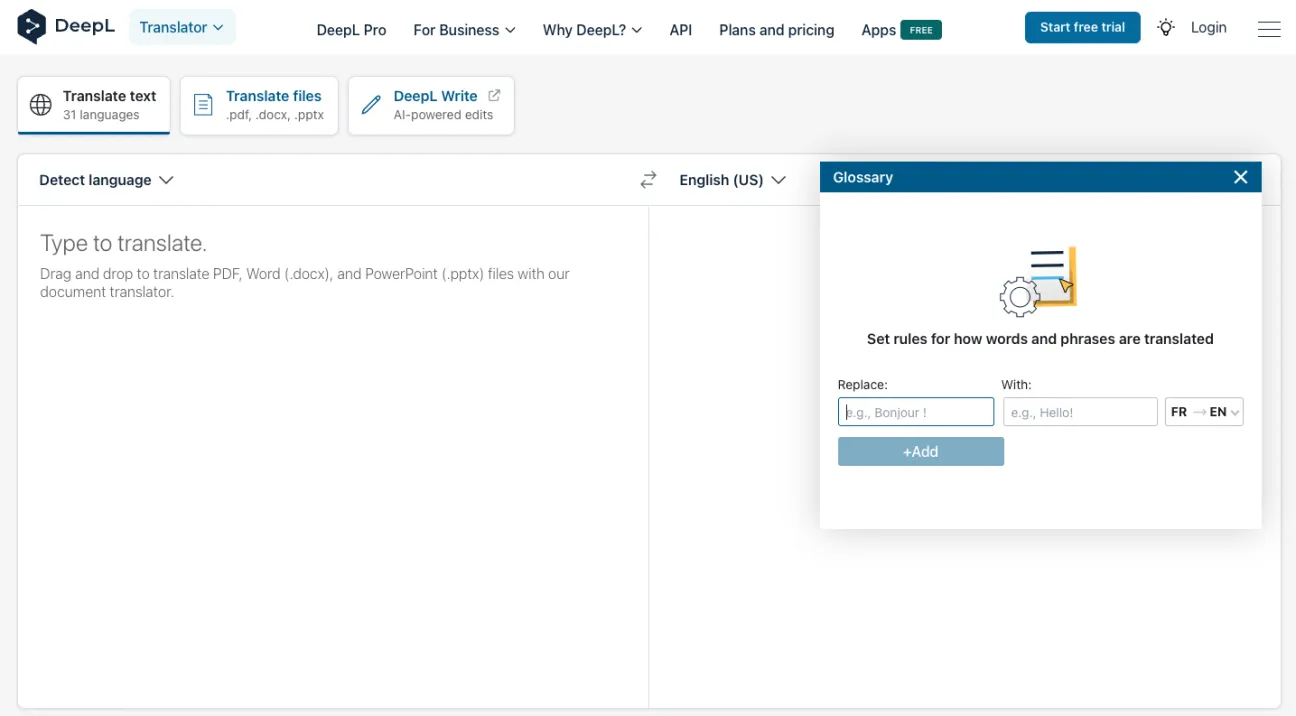This screenshot has height=716, width=1296.
Task: Open the English (US) target language dropdown
Action: click(x=732, y=180)
